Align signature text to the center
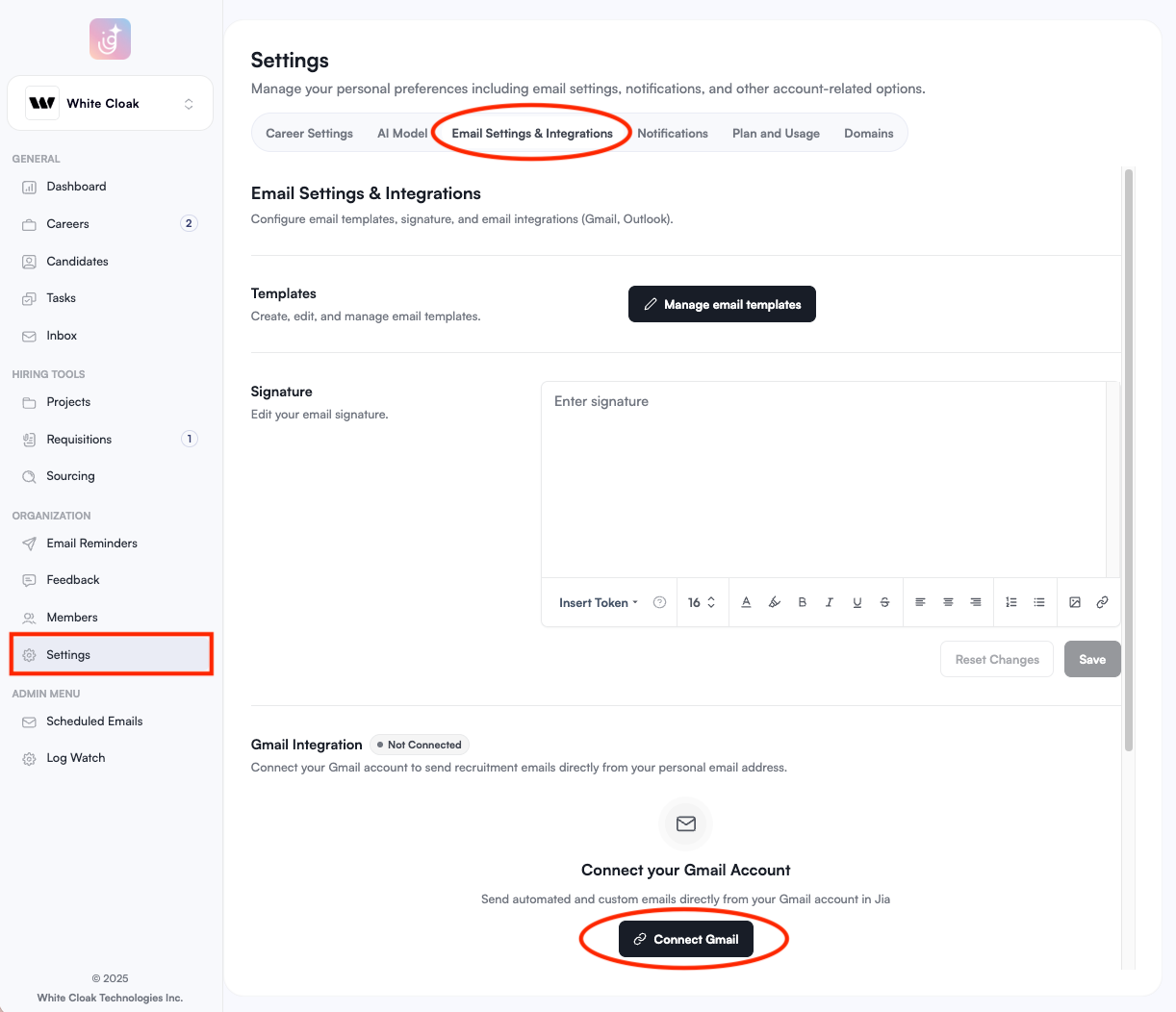The height and width of the screenshot is (1012, 1176). click(x=948, y=602)
